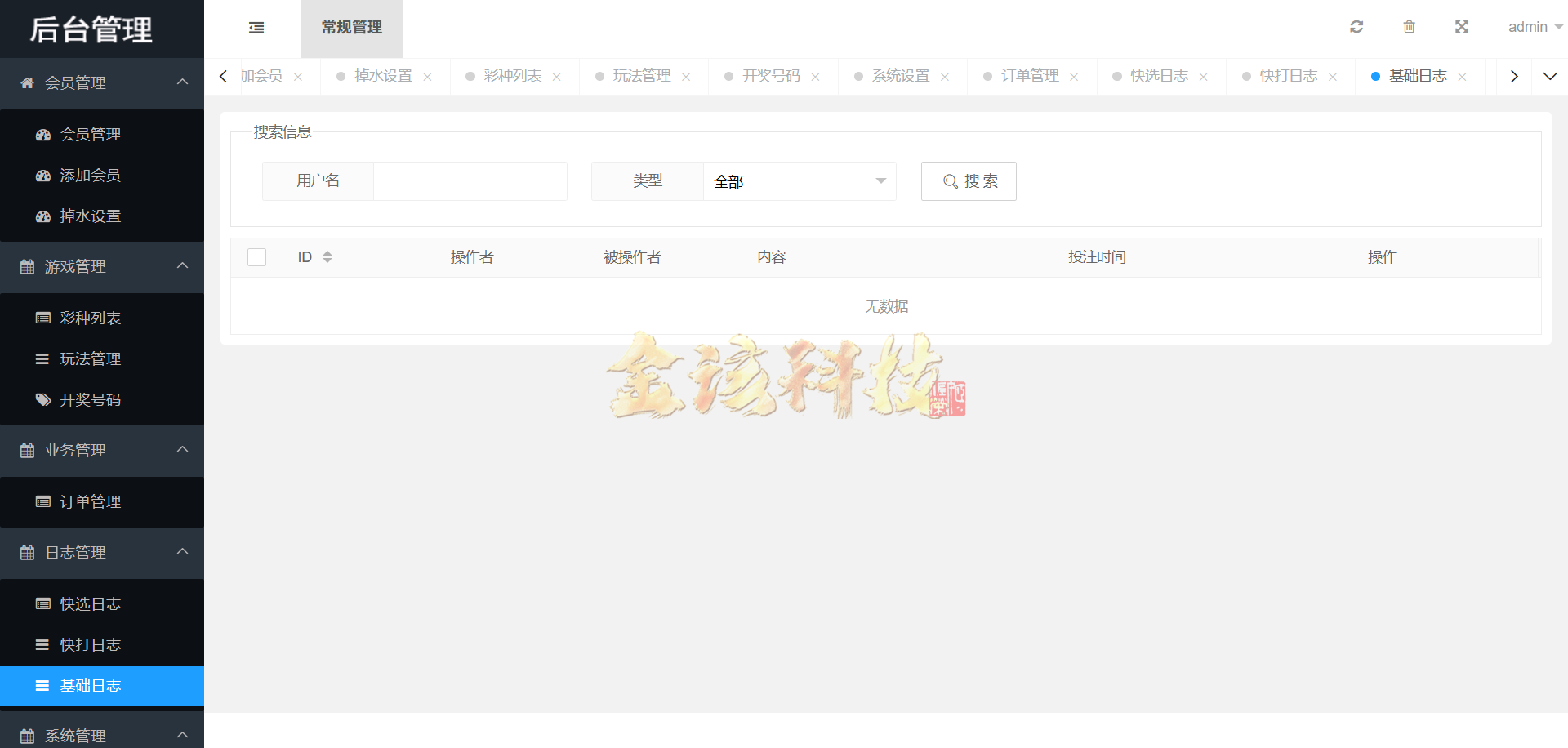
Task: Switch to the 常规管理 tab
Action: [352, 27]
